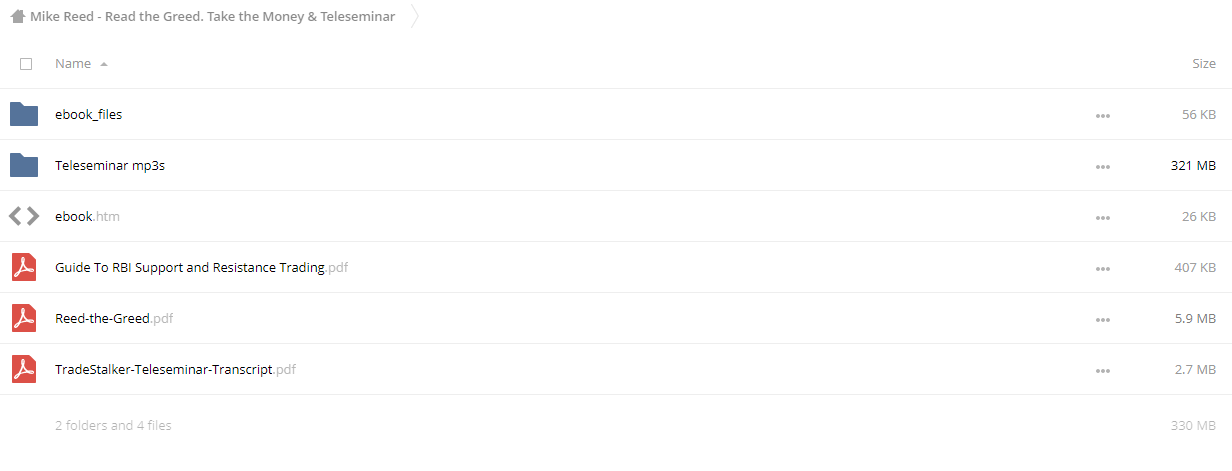
Task: Open the ebook_files folder icon
Action: click(24, 114)
